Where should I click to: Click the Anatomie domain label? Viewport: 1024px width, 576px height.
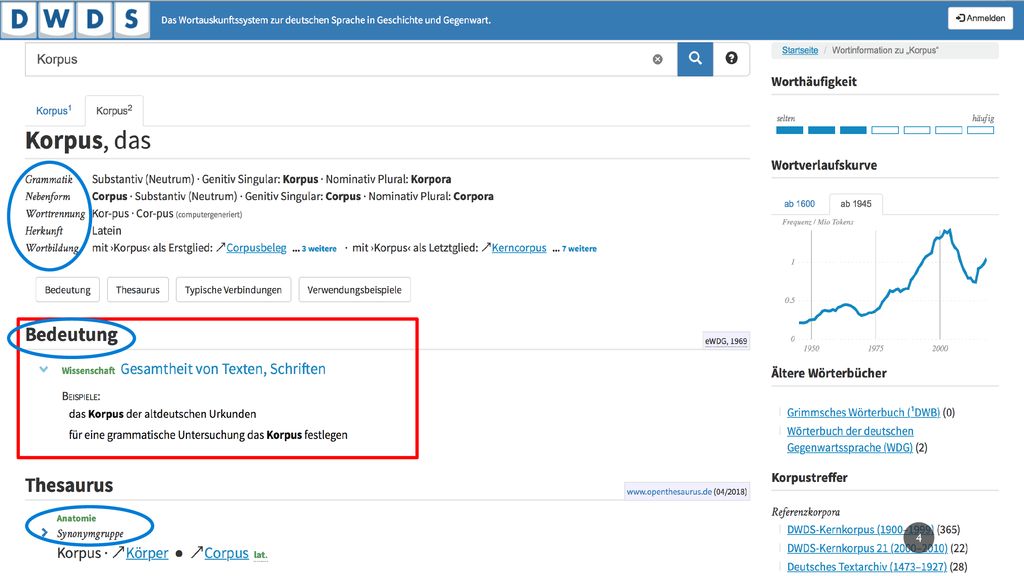pos(76,518)
